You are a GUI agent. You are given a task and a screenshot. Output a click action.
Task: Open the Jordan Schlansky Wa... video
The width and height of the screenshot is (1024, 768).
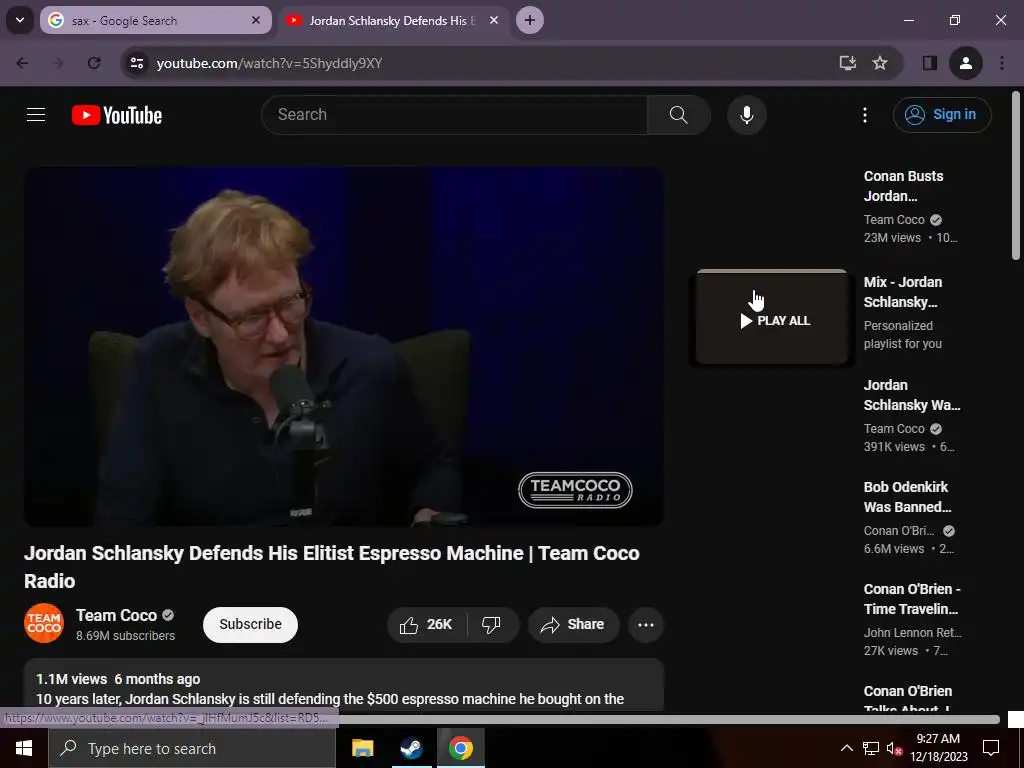912,395
